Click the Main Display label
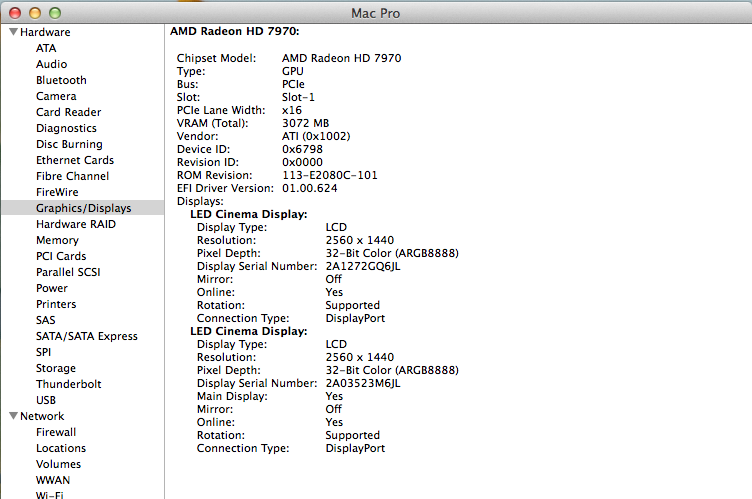The width and height of the screenshot is (752, 499). [x=232, y=396]
